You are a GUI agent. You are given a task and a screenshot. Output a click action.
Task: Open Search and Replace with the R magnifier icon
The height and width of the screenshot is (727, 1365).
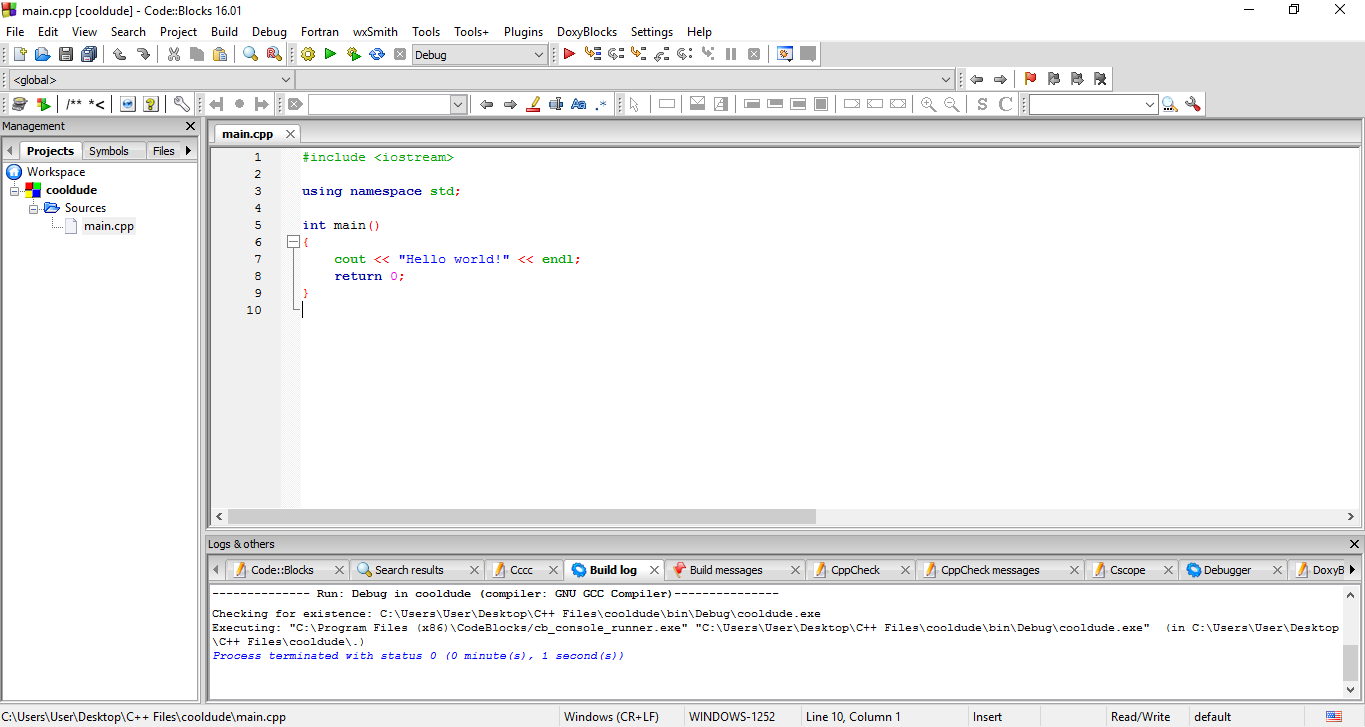(274, 54)
